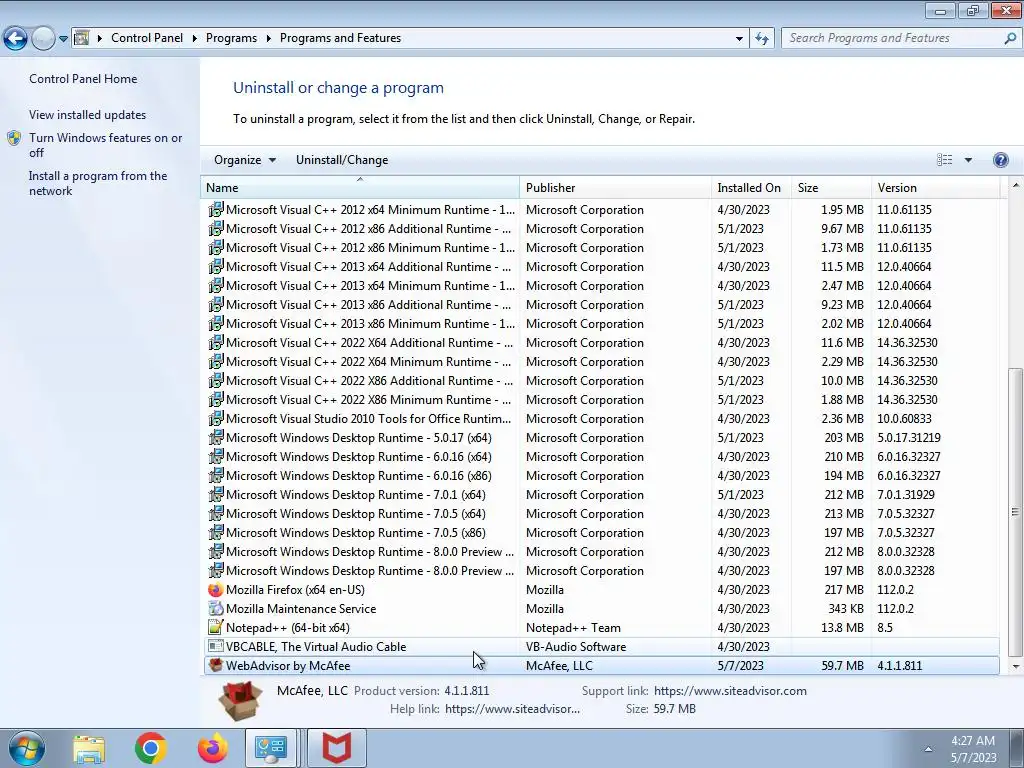This screenshot has width=1024, height=768.
Task: Click the Uninstall/Change button
Action: coord(342,160)
